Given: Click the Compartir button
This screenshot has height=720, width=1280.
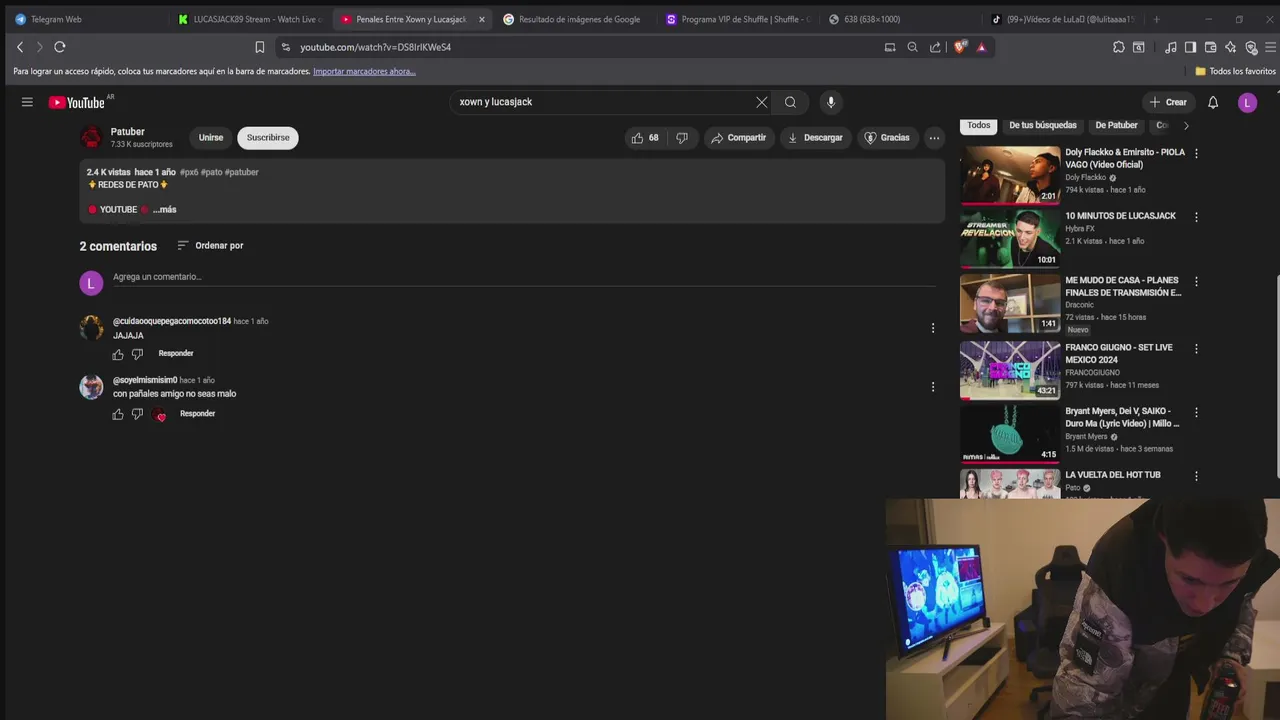Looking at the screenshot, I should click(x=738, y=138).
